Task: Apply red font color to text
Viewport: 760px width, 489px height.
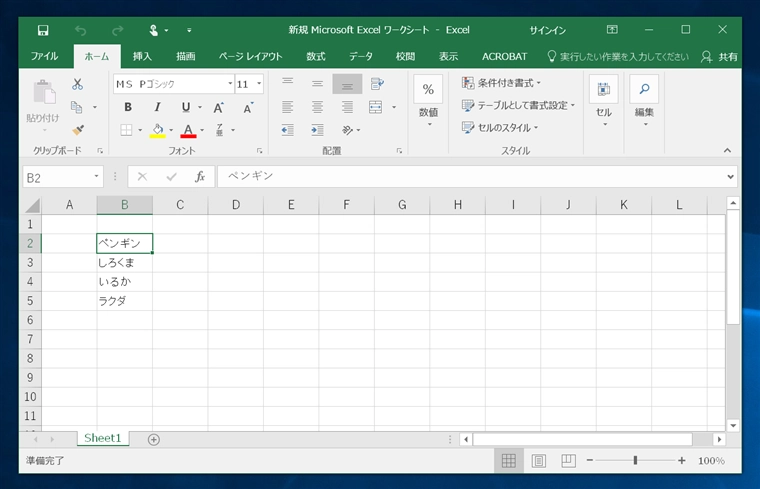Action: pos(188,130)
